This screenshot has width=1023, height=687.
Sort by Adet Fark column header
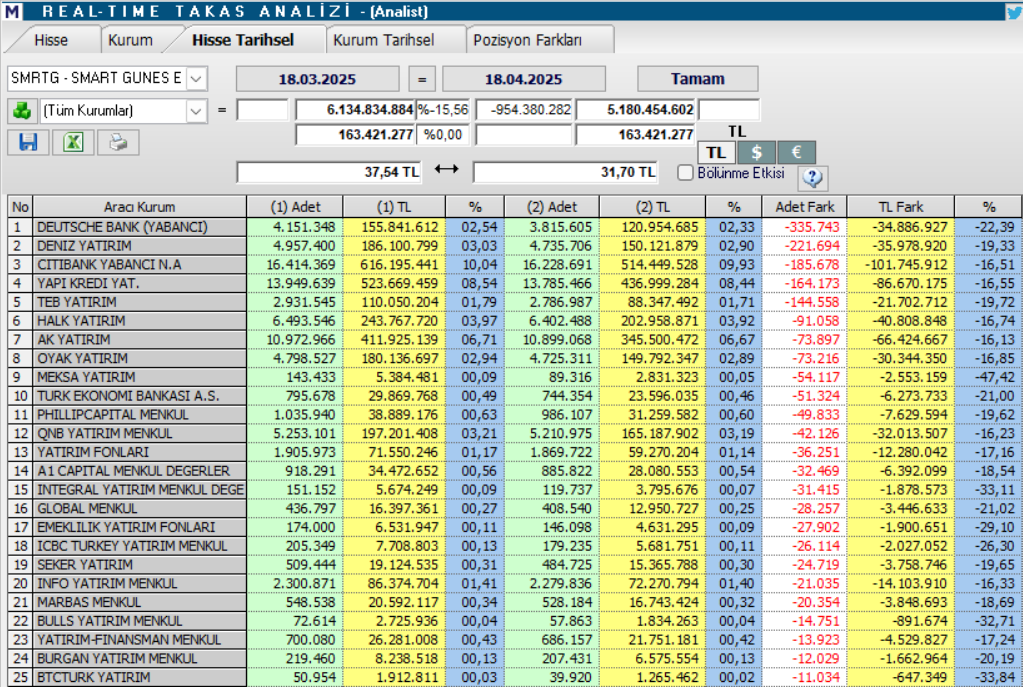[804, 207]
